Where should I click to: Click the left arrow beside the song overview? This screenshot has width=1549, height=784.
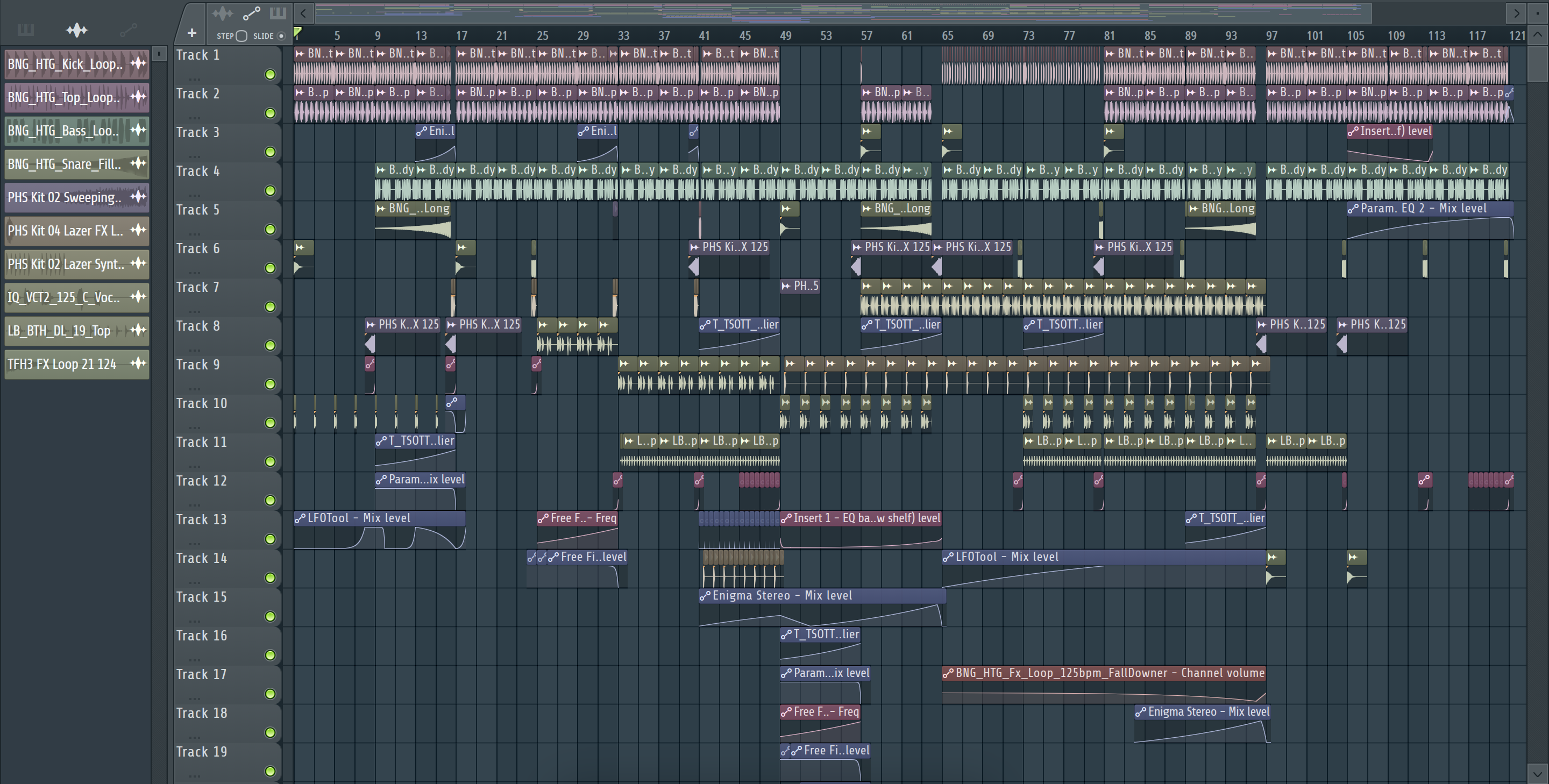click(304, 12)
